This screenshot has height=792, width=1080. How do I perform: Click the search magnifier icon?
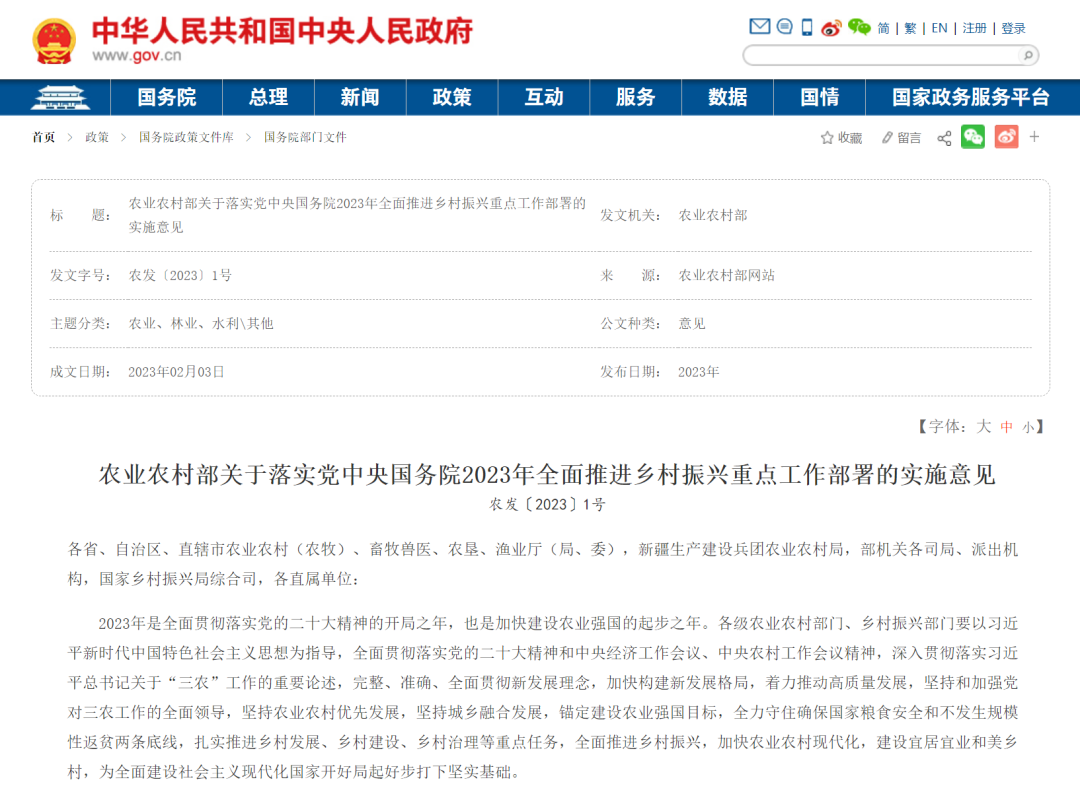(1028, 56)
